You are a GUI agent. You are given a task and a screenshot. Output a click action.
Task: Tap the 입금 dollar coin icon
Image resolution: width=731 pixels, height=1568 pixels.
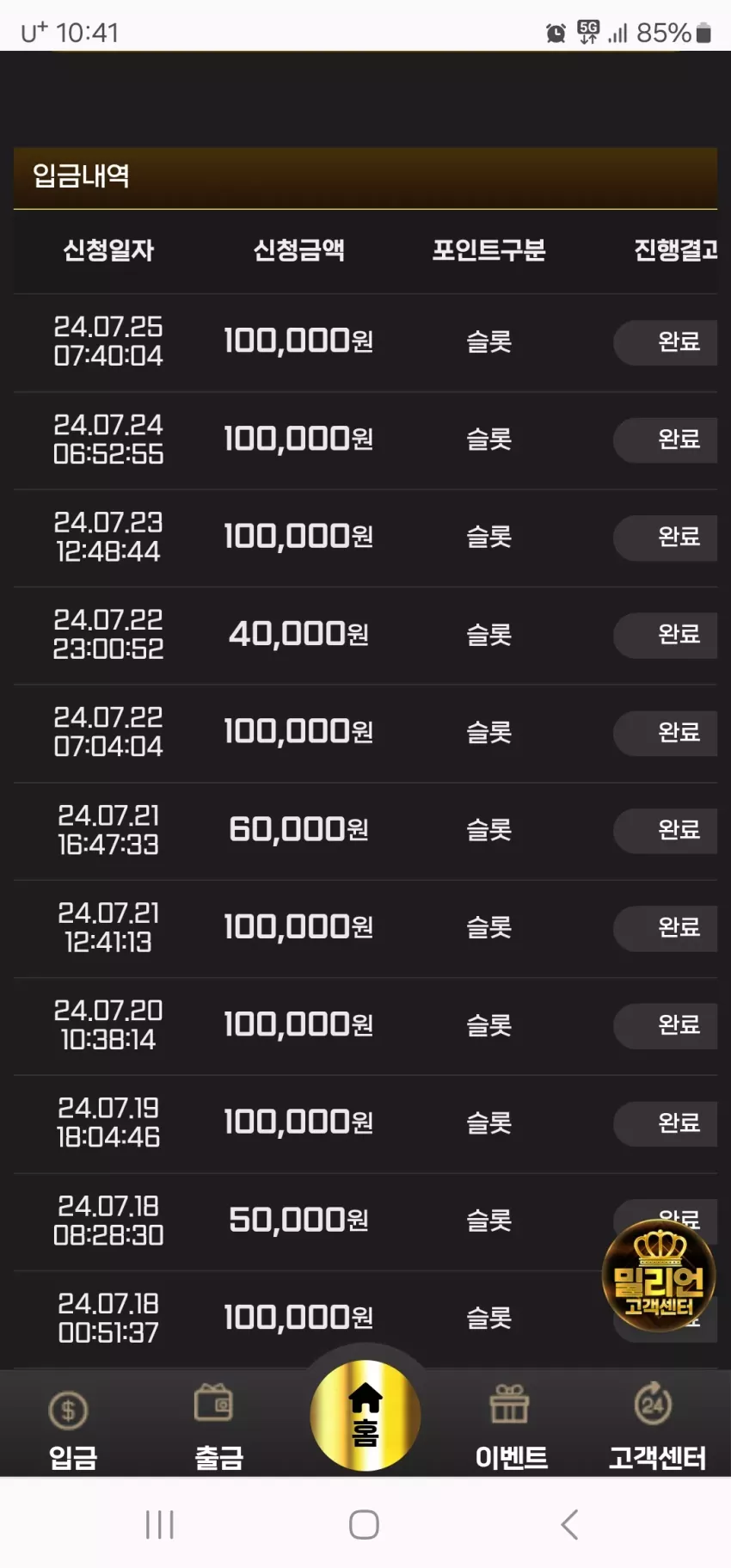pos(69,1411)
